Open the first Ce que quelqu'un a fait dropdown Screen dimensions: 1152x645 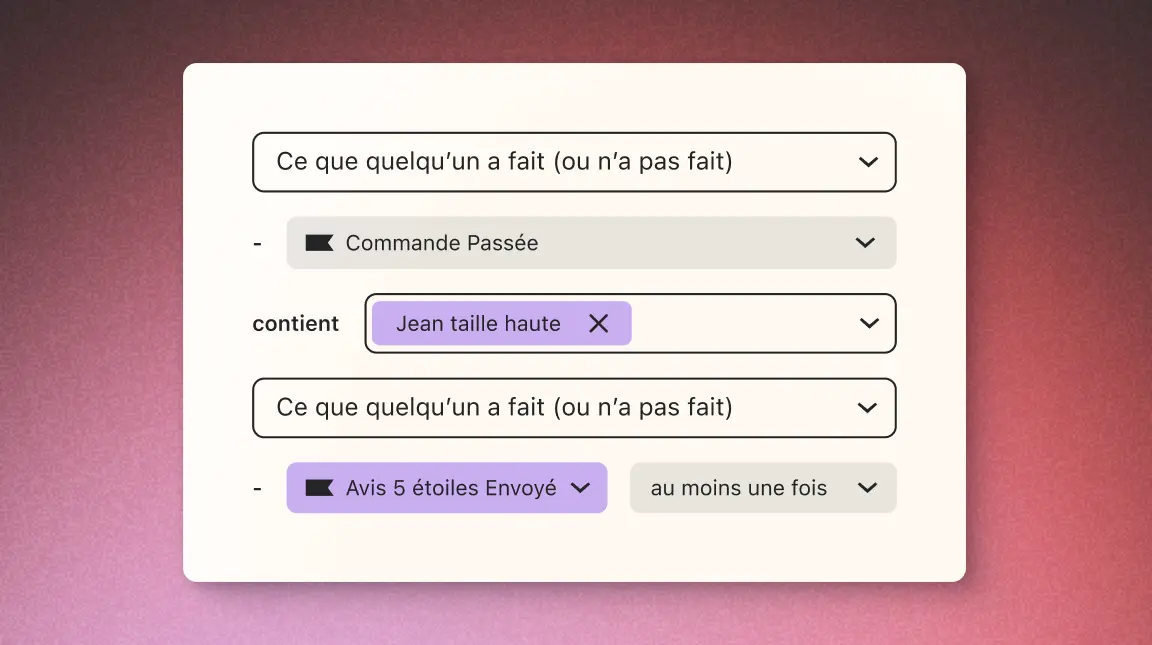point(574,161)
